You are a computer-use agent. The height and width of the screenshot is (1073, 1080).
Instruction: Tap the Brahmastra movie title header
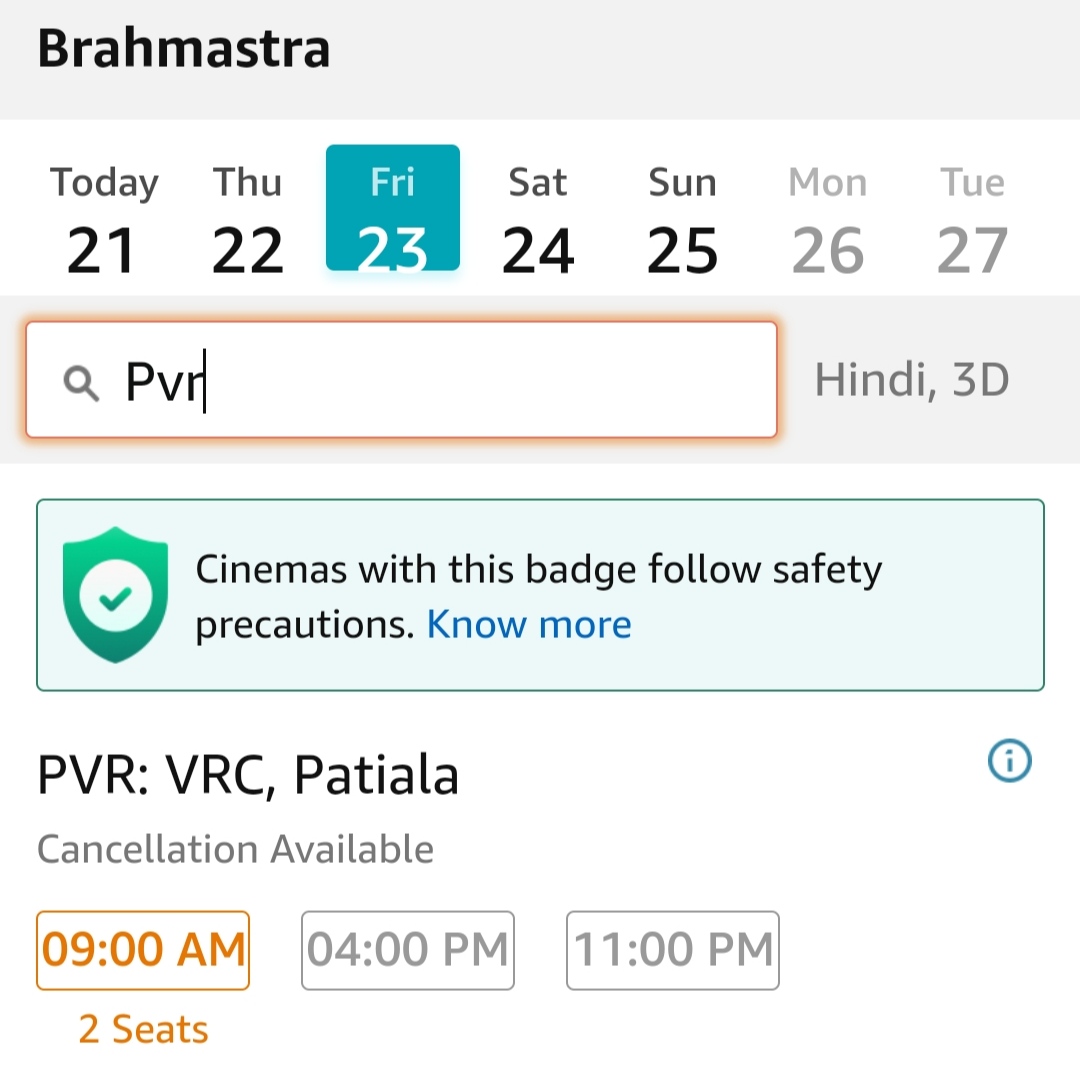point(184,50)
